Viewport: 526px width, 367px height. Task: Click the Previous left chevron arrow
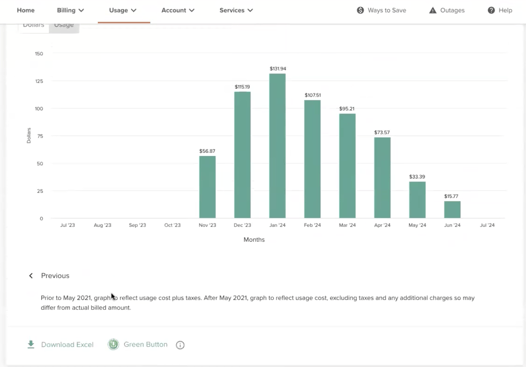31,276
